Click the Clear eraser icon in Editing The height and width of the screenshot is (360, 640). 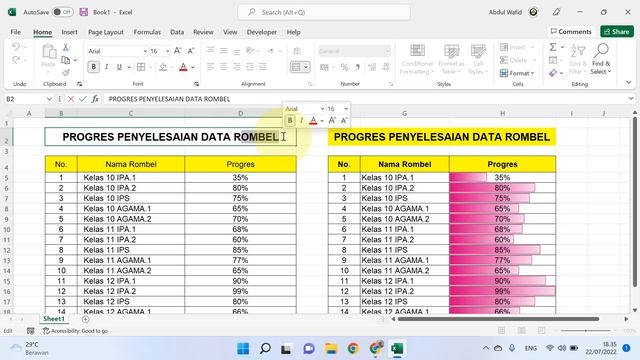point(553,73)
